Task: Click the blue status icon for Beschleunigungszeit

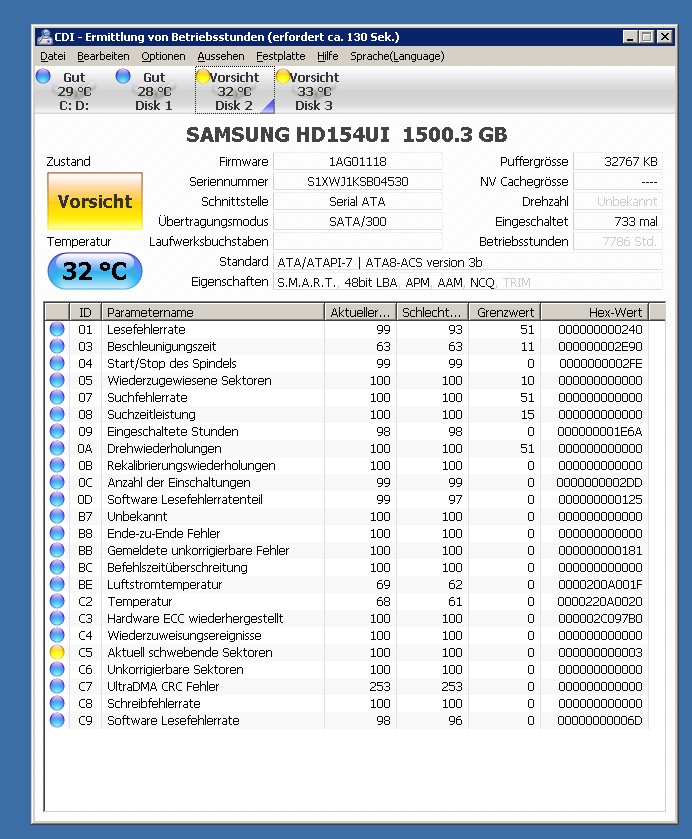Action: [57, 346]
